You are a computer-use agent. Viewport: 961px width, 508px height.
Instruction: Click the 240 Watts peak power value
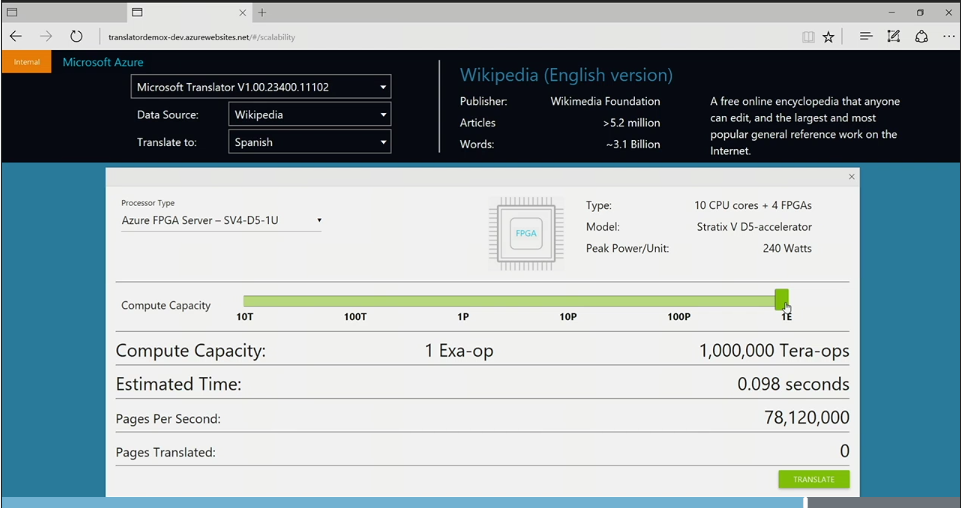click(x=788, y=248)
